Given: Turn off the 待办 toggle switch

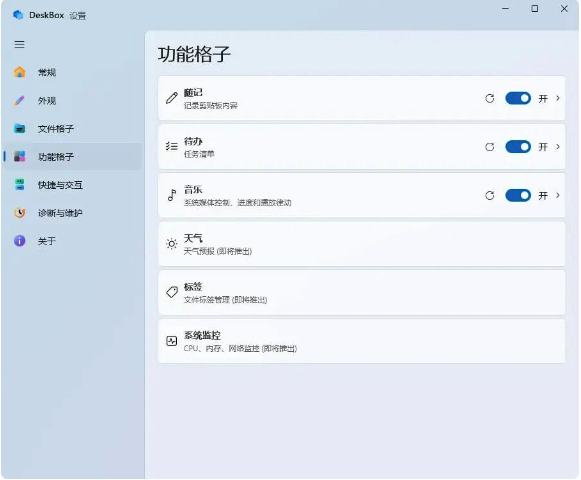Looking at the screenshot, I should click(518, 147).
